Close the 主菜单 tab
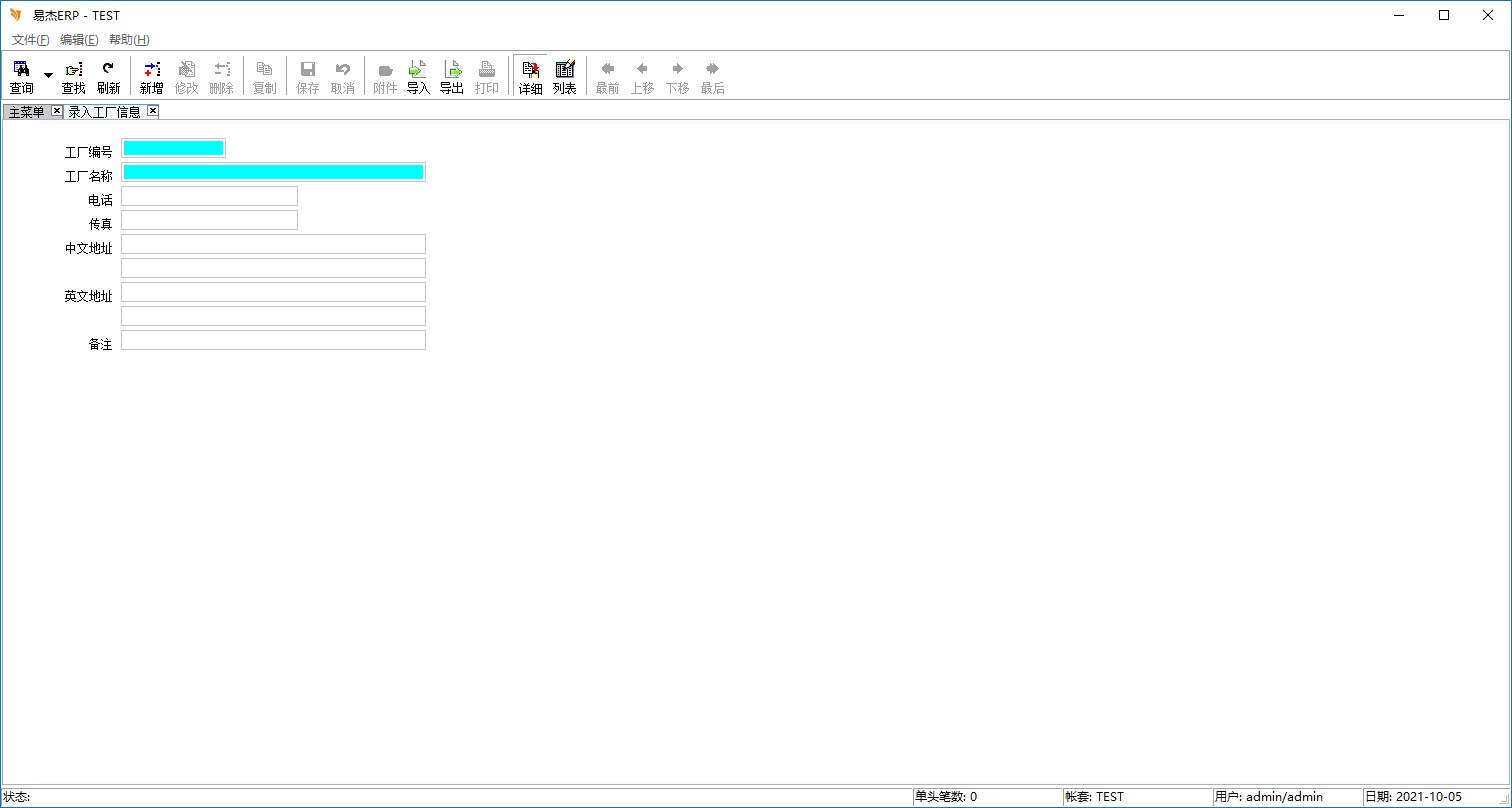 [x=57, y=111]
